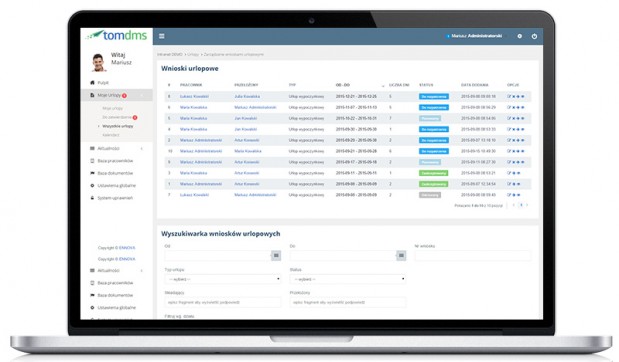The height and width of the screenshot is (362, 619).
Task: Click Intranet DEMO in the breadcrumb
Action: pos(170,54)
